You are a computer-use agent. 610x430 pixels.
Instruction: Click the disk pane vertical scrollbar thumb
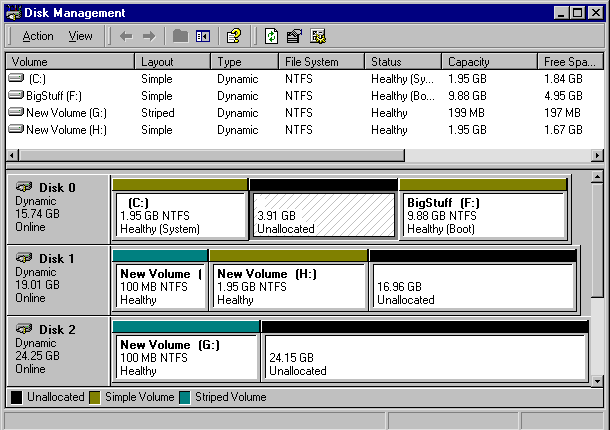click(597, 241)
